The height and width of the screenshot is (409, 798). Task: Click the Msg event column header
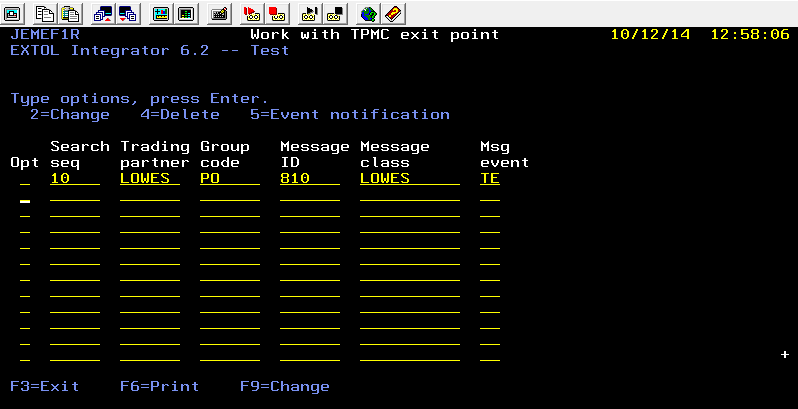pyautogui.click(x=504, y=155)
